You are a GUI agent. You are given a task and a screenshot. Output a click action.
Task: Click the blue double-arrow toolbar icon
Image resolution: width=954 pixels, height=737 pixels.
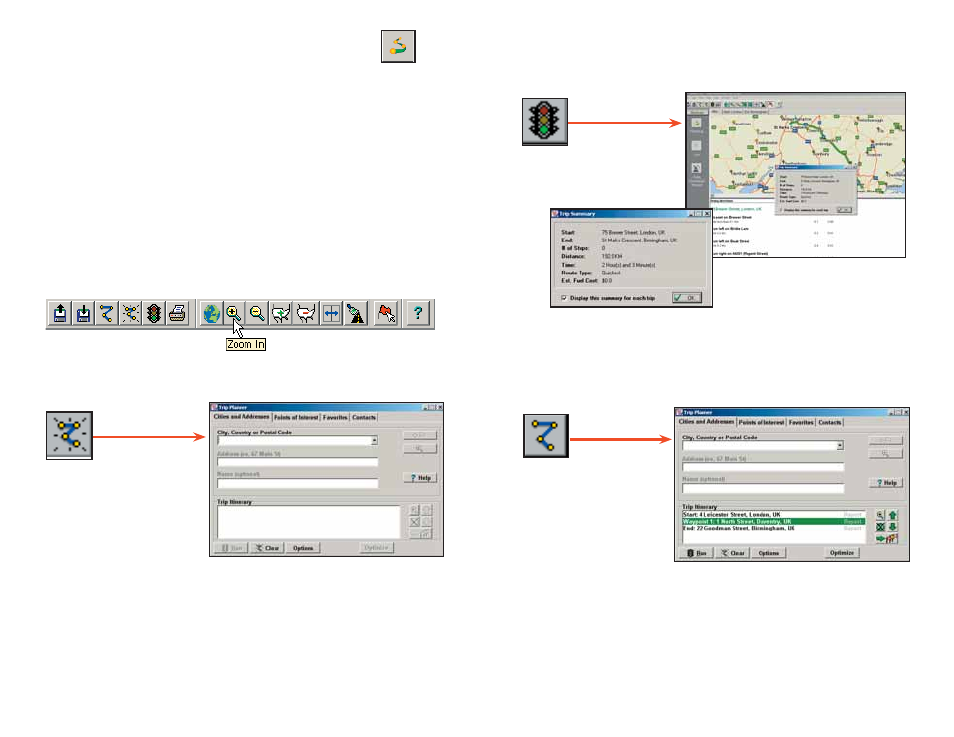pyautogui.click(x=331, y=313)
